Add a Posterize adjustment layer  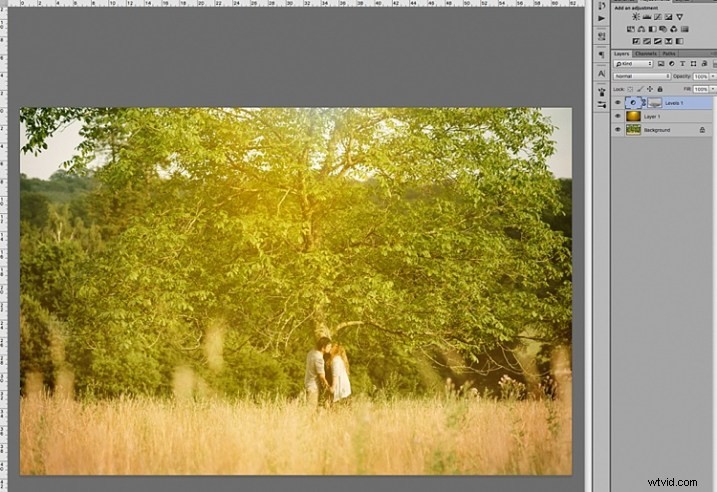point(647,41)
